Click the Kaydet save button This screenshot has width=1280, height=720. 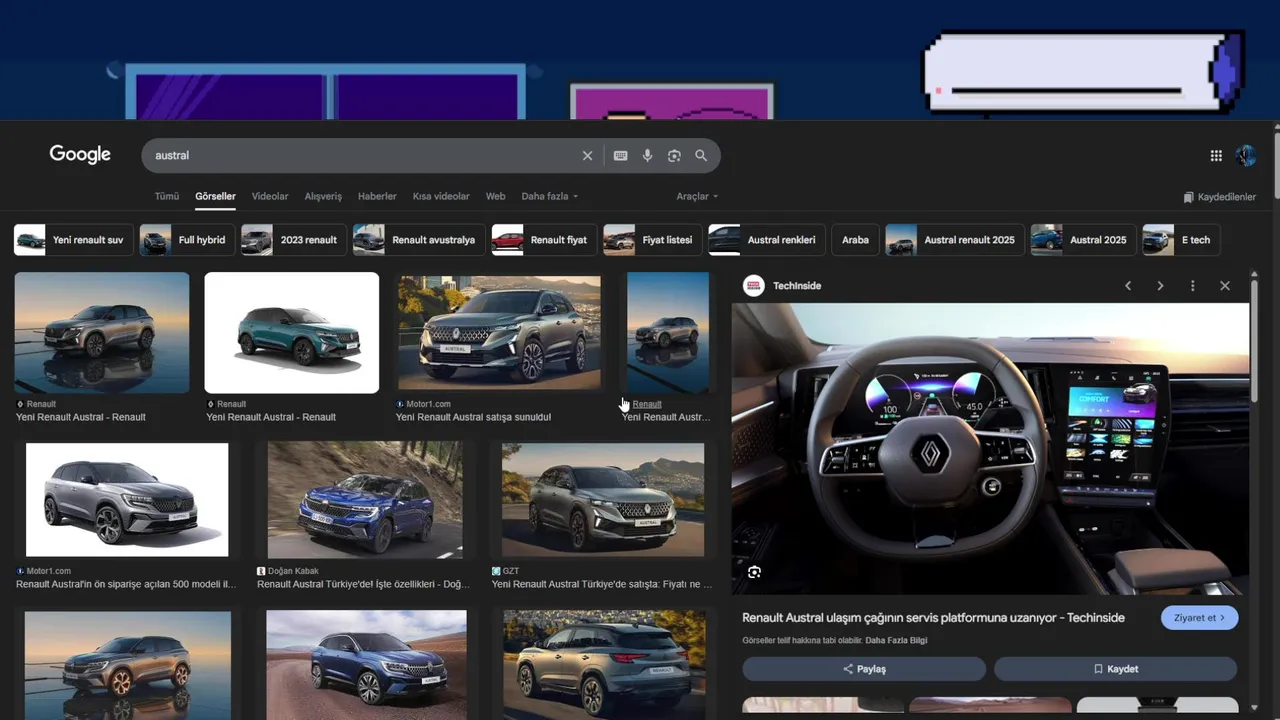pyautogui.click(x=1115, y=669)
